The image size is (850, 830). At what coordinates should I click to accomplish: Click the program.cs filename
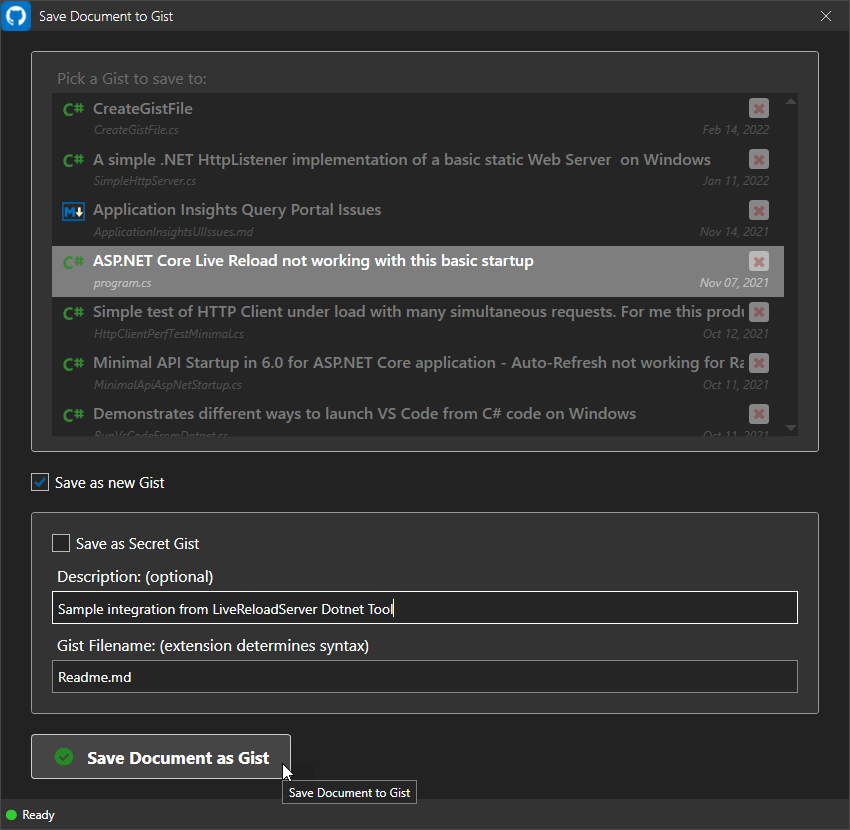123,283
